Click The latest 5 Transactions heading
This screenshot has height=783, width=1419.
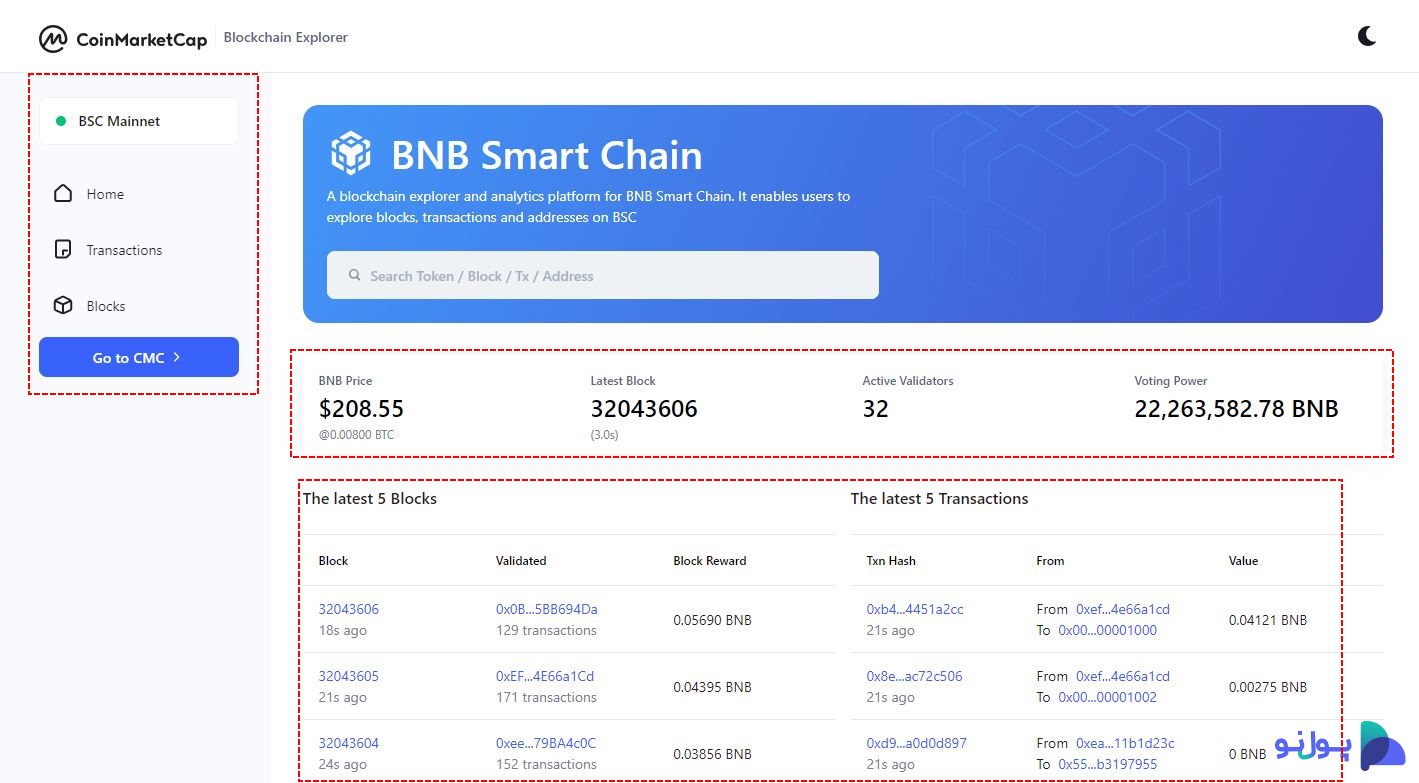[939, 498]
